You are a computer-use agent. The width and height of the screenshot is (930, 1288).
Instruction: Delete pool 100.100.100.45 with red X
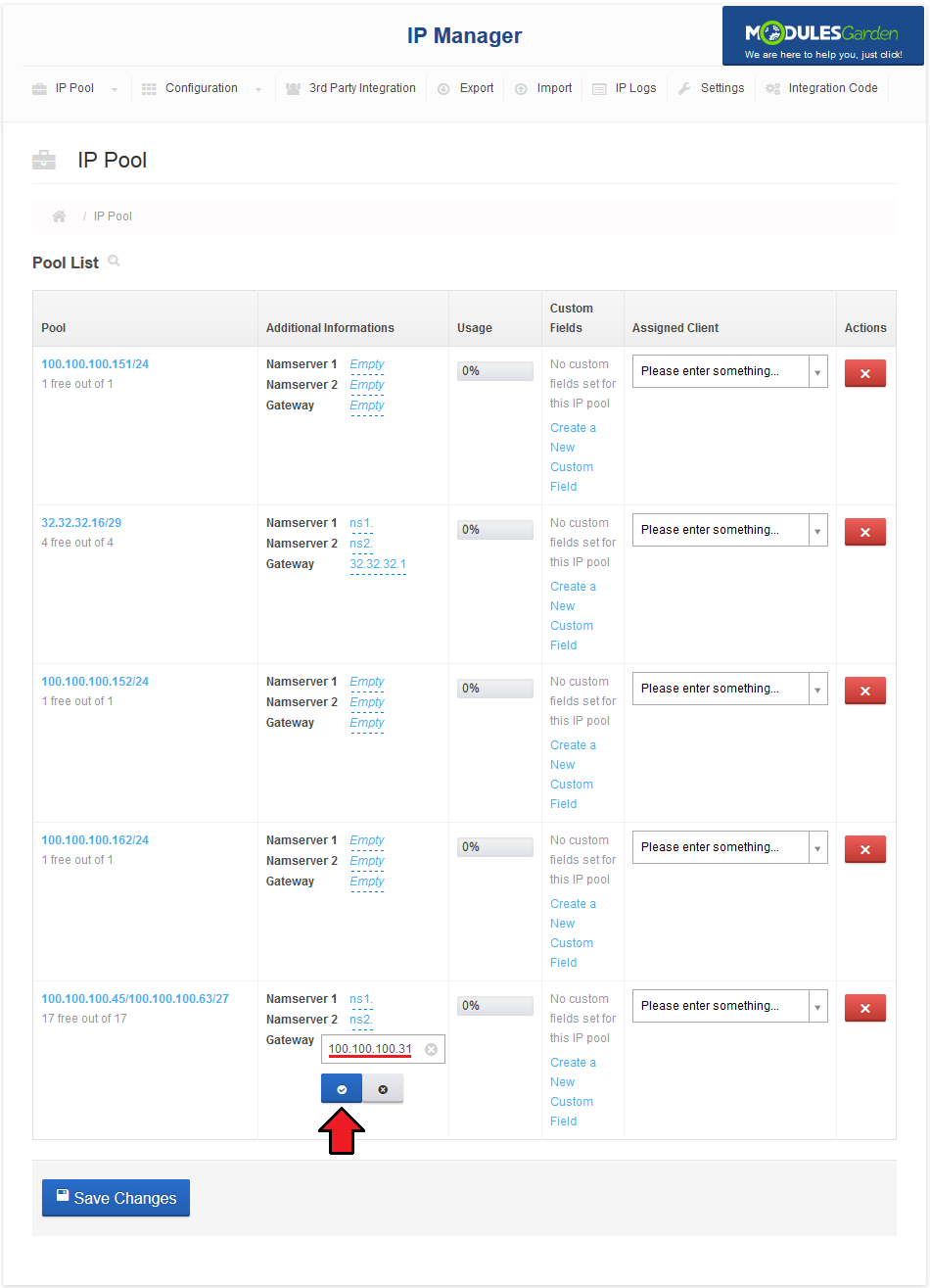(x=865, y=1008)
